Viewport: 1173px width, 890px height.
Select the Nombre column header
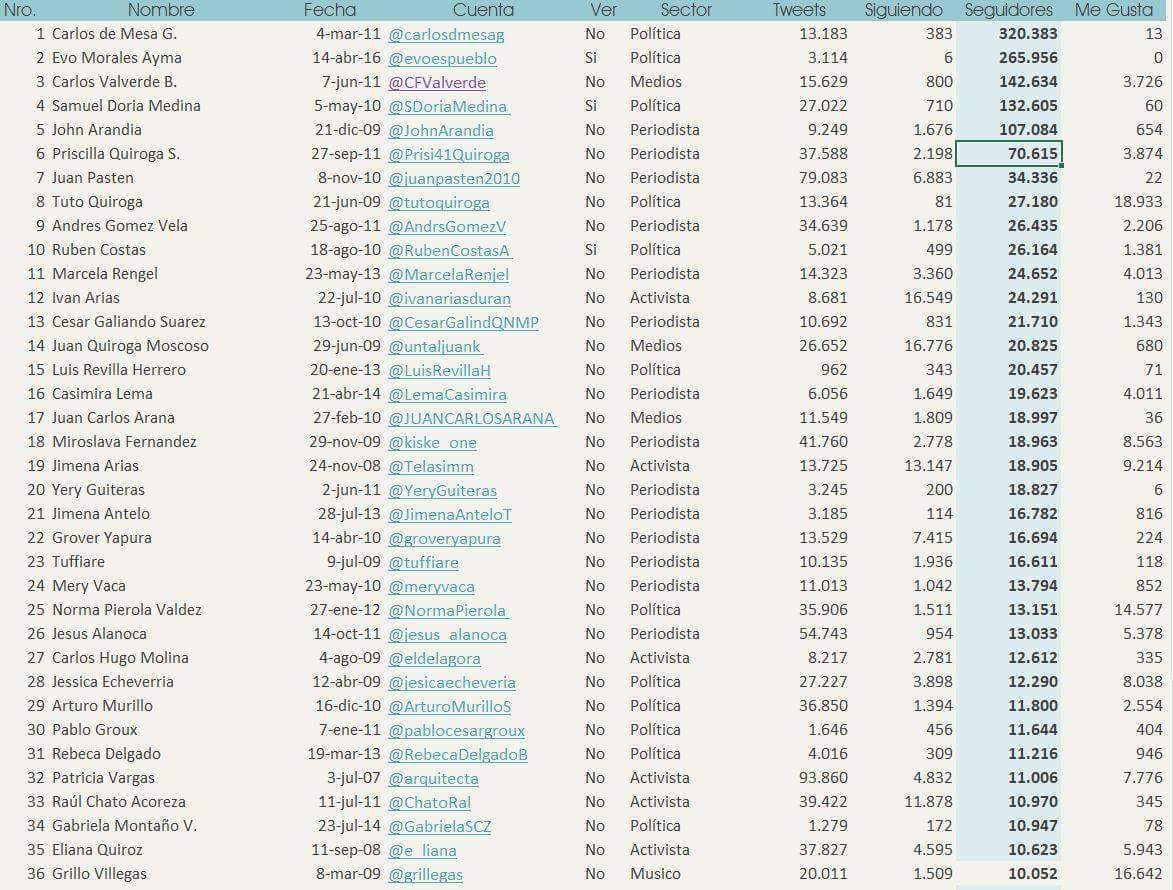tap(161, 10)
